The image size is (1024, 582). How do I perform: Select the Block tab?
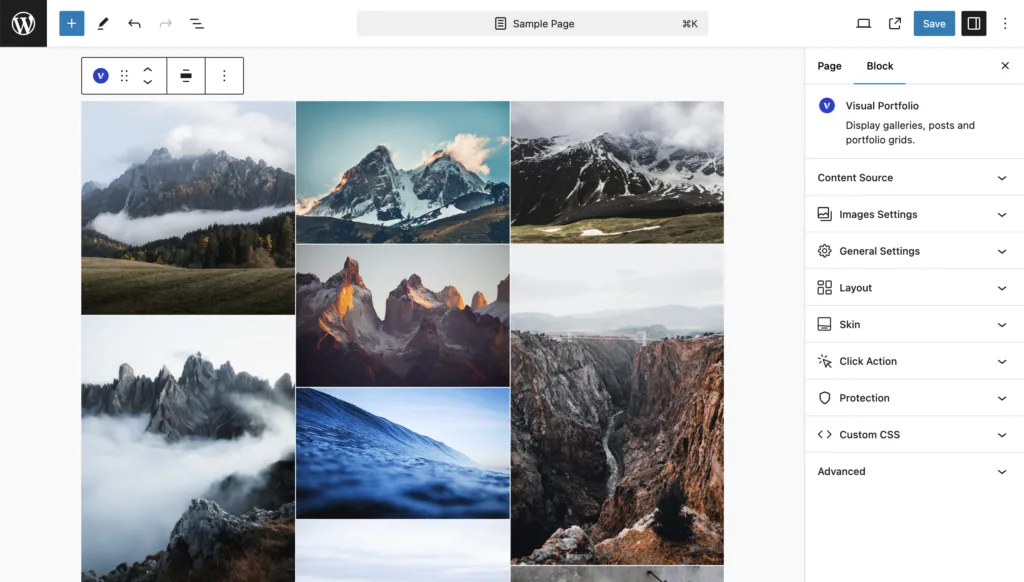click(880, 66)
